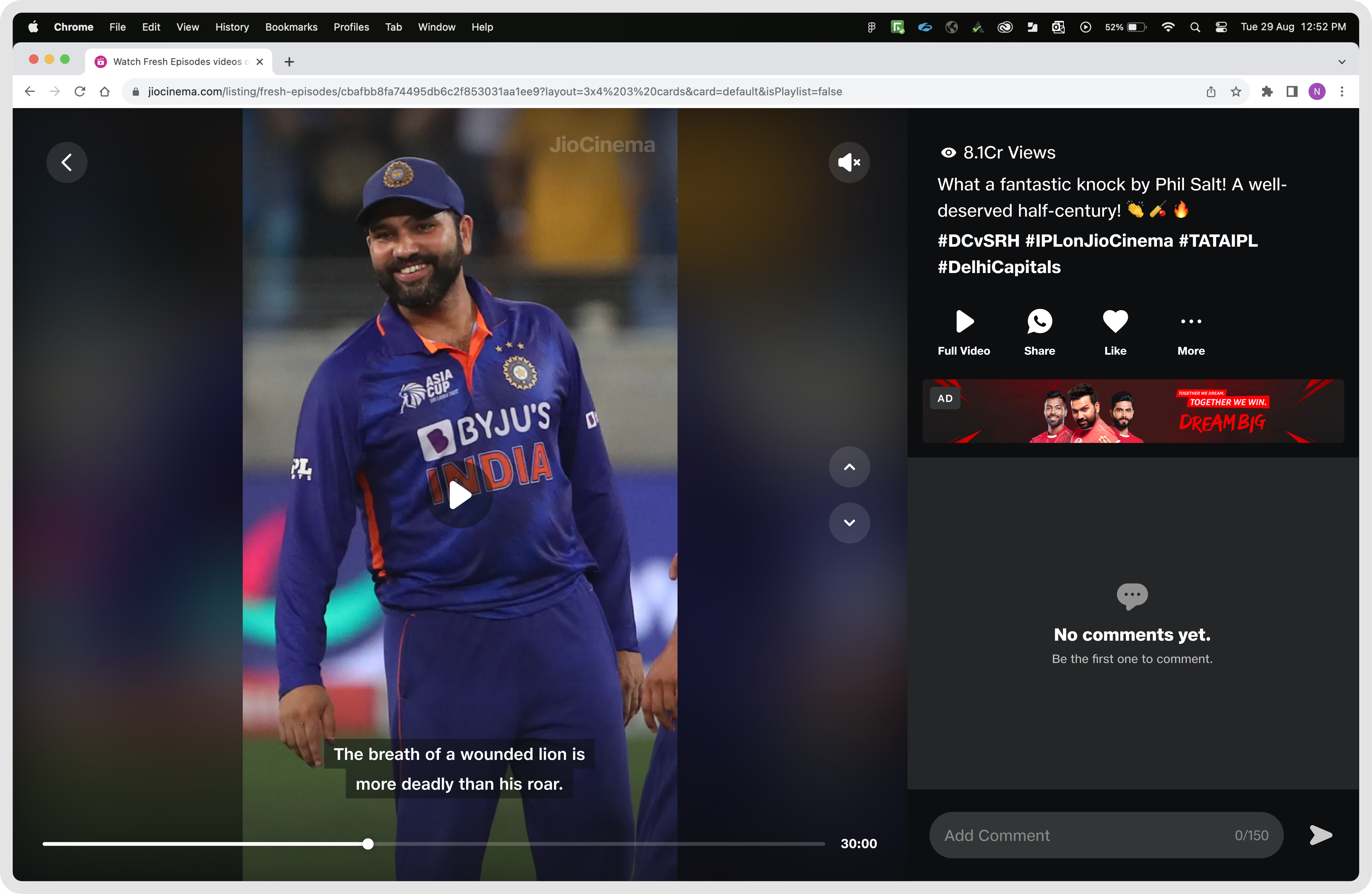Viewport: 1372px width, 894px height.
Task: Unmute the video with the speaker icon
Action: tap(849, 162)
